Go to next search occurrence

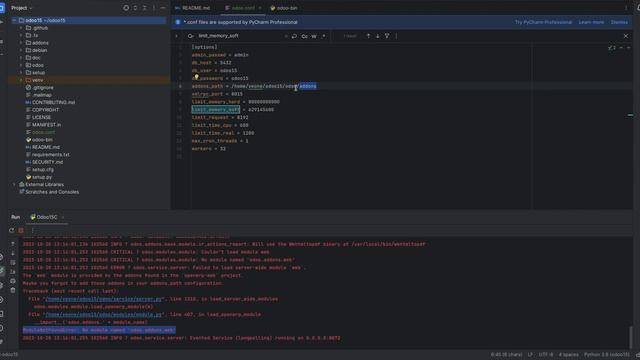click(x=378, y=36)
